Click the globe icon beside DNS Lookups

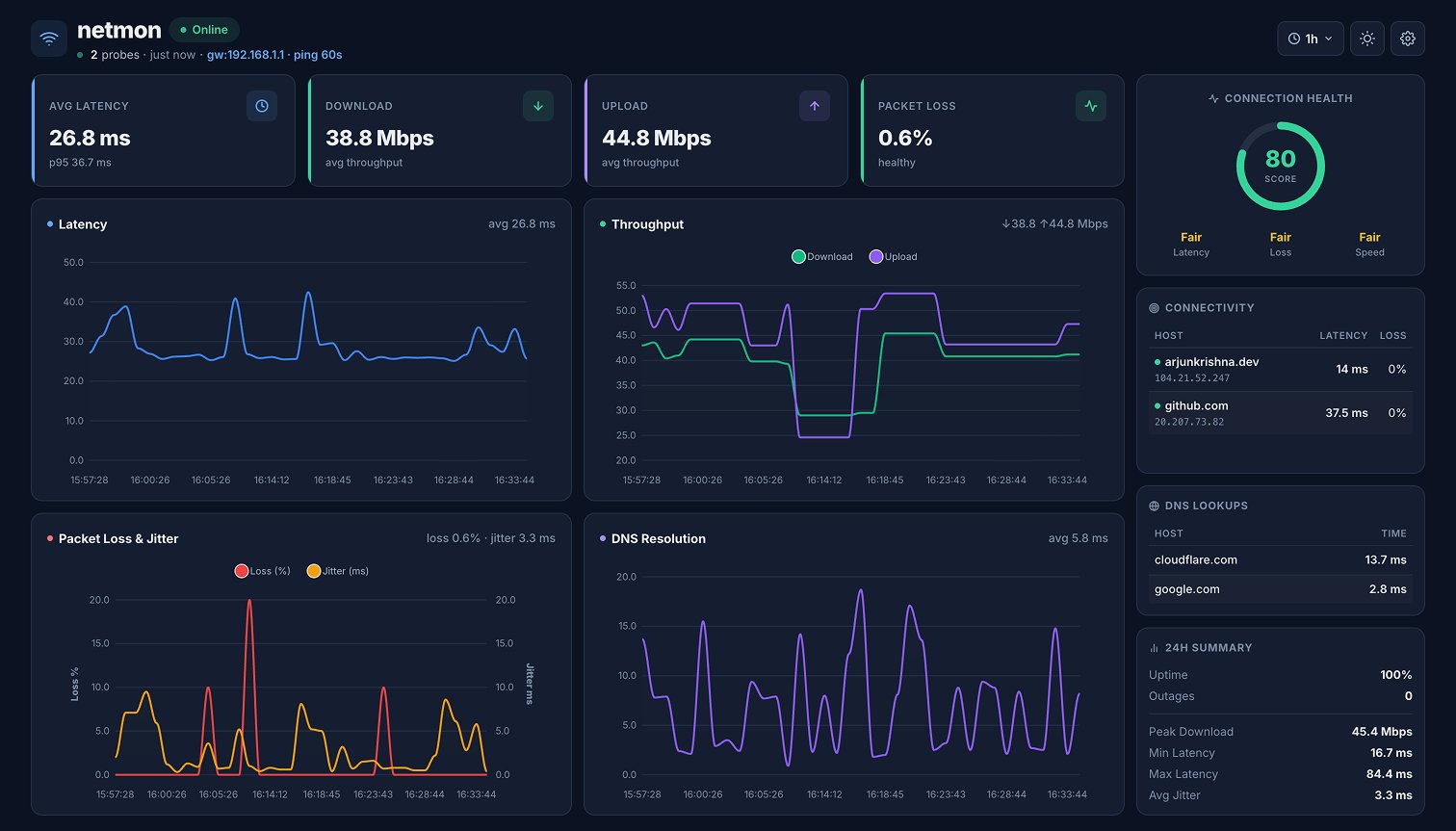(x=1155, y=506)
